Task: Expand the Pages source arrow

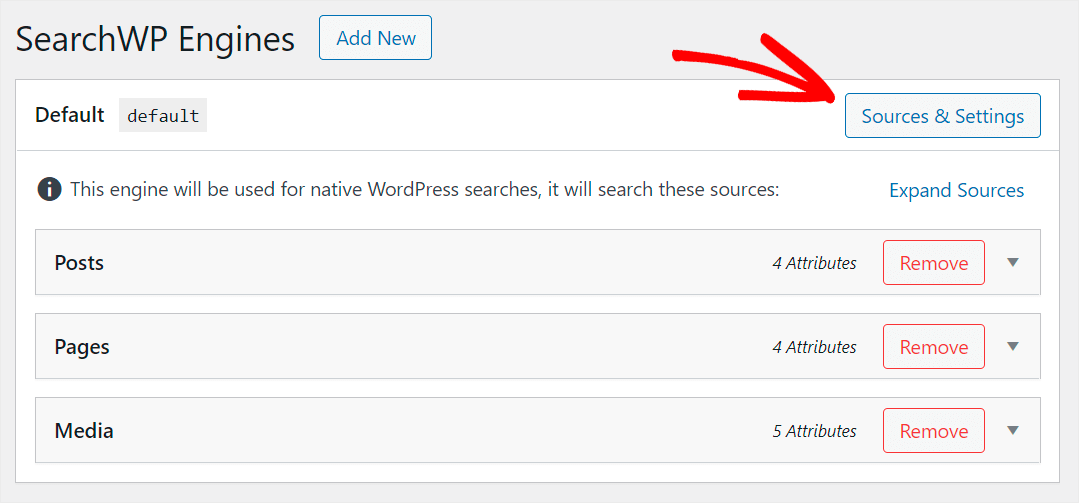Action: 1012,346
